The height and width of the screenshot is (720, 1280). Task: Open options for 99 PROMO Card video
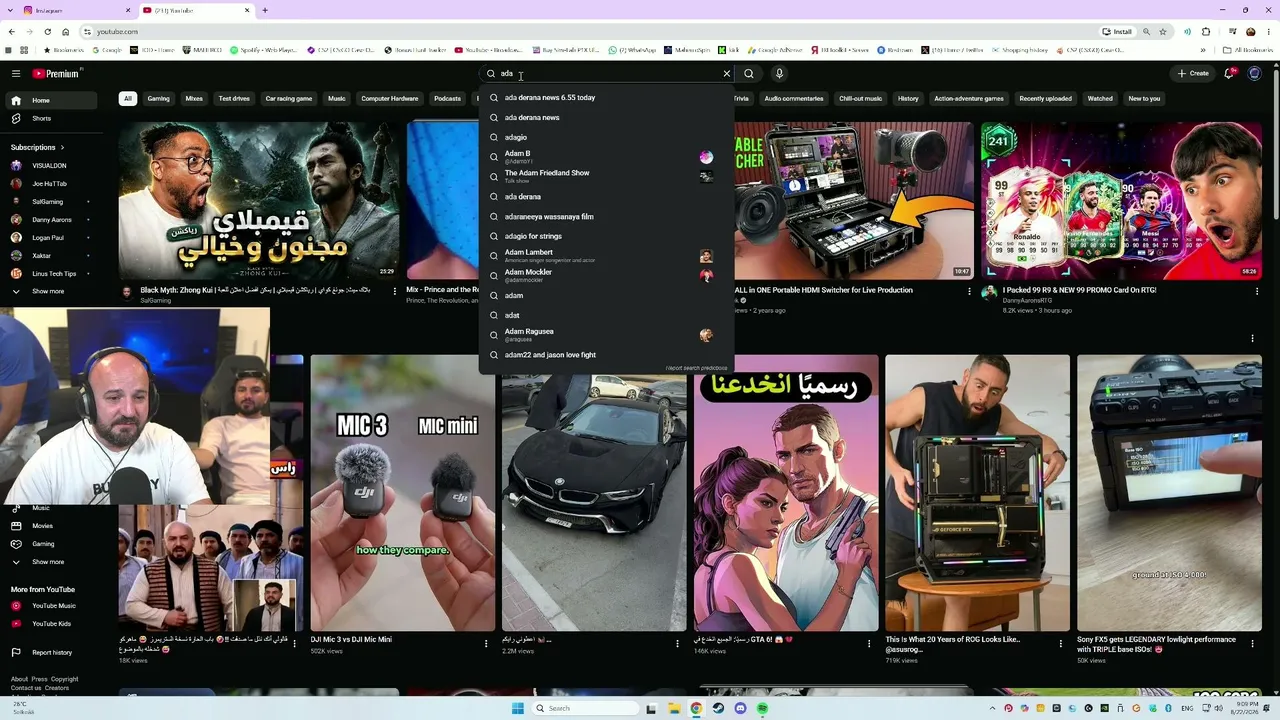click(x=1256, y=291)
